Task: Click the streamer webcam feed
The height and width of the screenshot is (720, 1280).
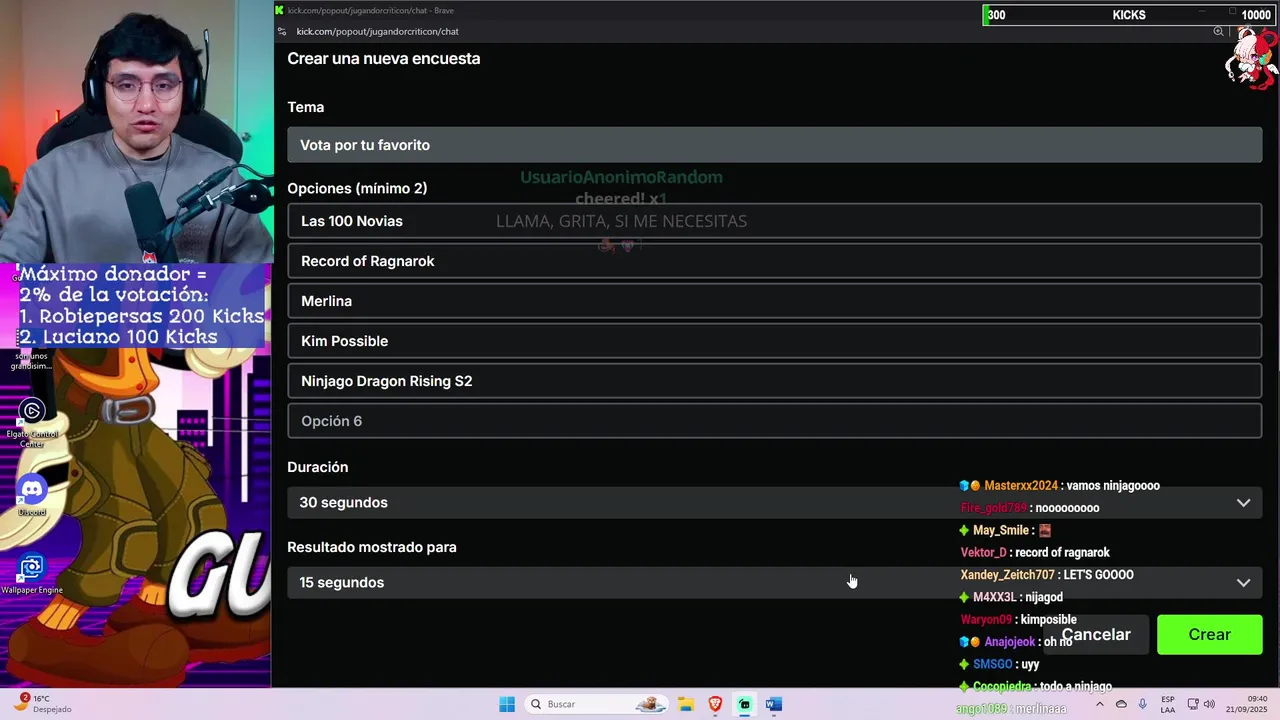Action: (x=136, y=131)
